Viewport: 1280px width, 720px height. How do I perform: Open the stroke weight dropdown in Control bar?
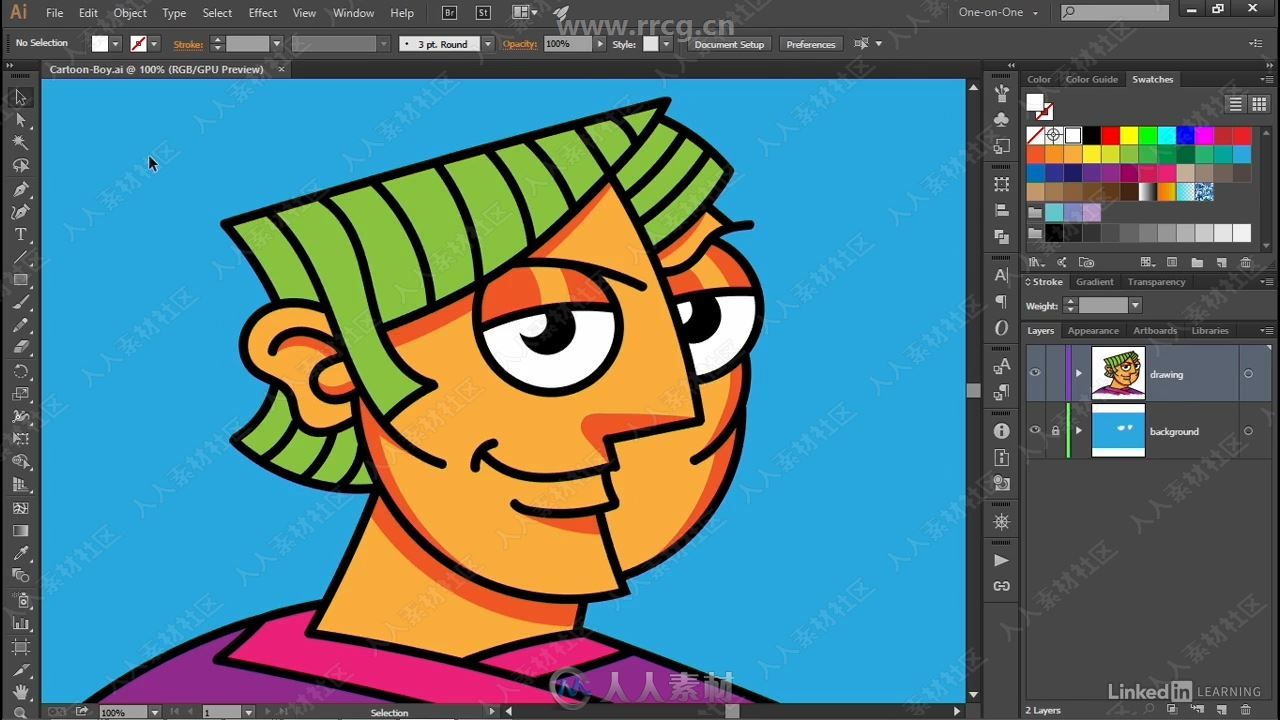(277, 44)
